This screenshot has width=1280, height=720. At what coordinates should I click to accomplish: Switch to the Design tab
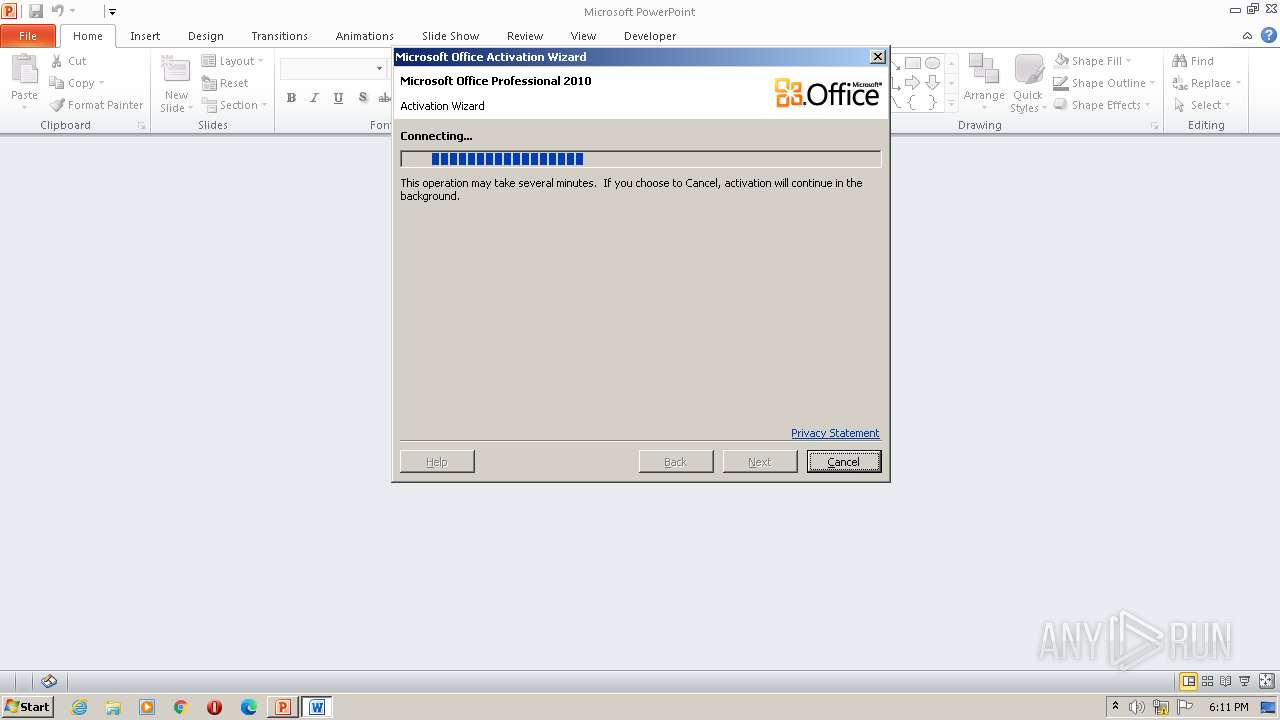pos(206,36)
